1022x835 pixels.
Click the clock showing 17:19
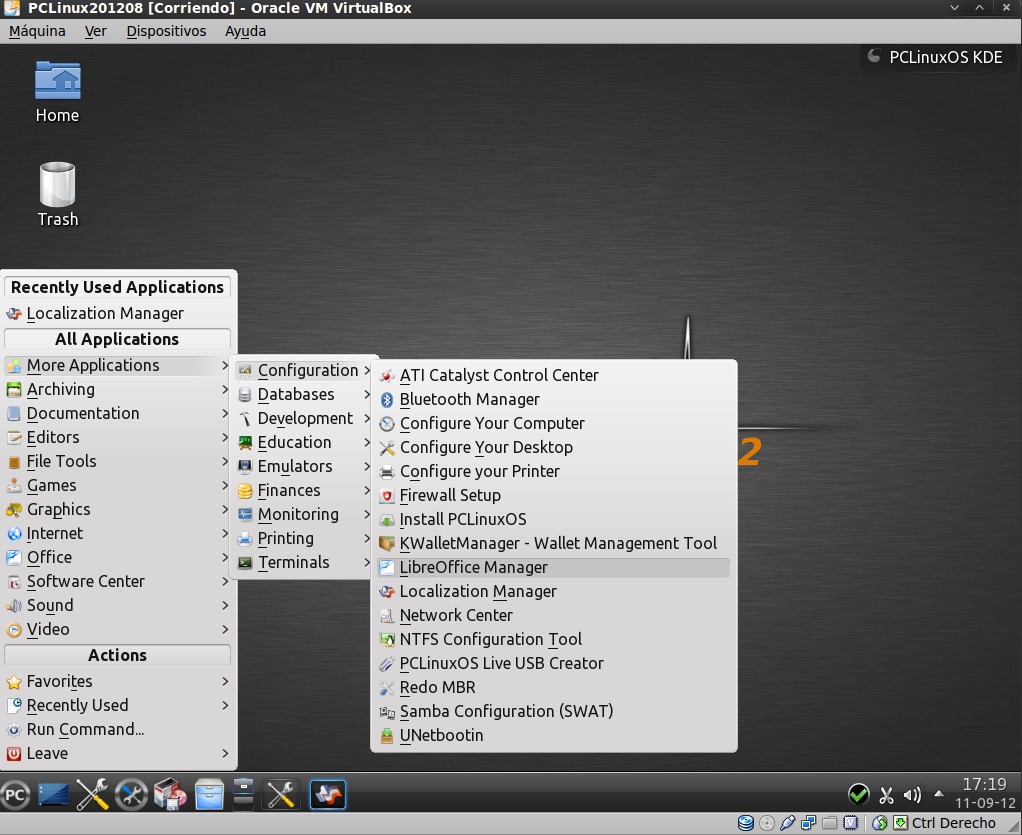984,784
